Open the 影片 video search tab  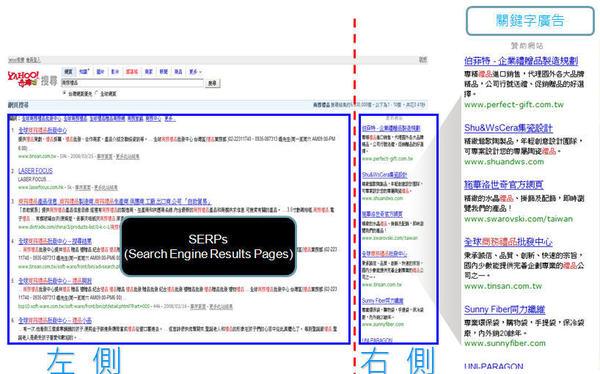(115, 72)
